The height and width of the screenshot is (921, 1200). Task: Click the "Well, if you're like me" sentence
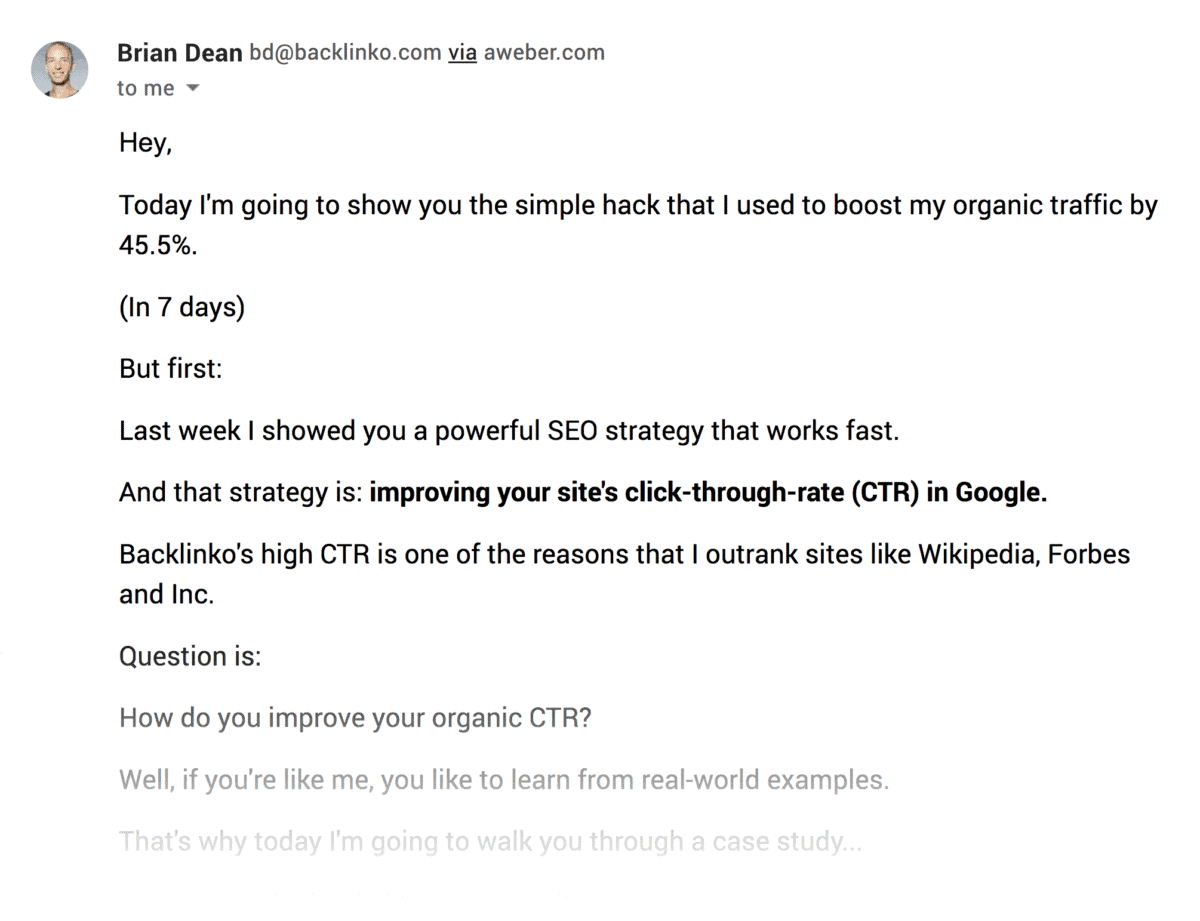pyautogui.click(x=504, y=780)
